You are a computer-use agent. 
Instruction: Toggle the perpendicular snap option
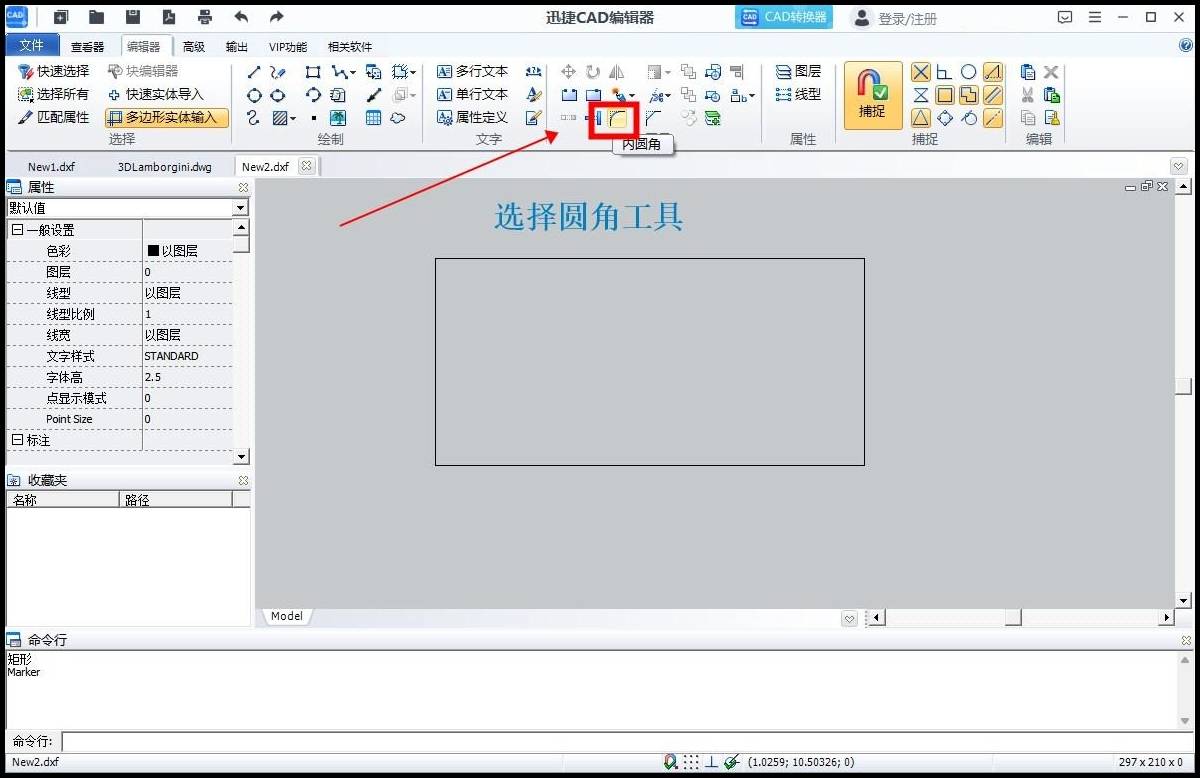pyautogui.click(x=945, y=72)
